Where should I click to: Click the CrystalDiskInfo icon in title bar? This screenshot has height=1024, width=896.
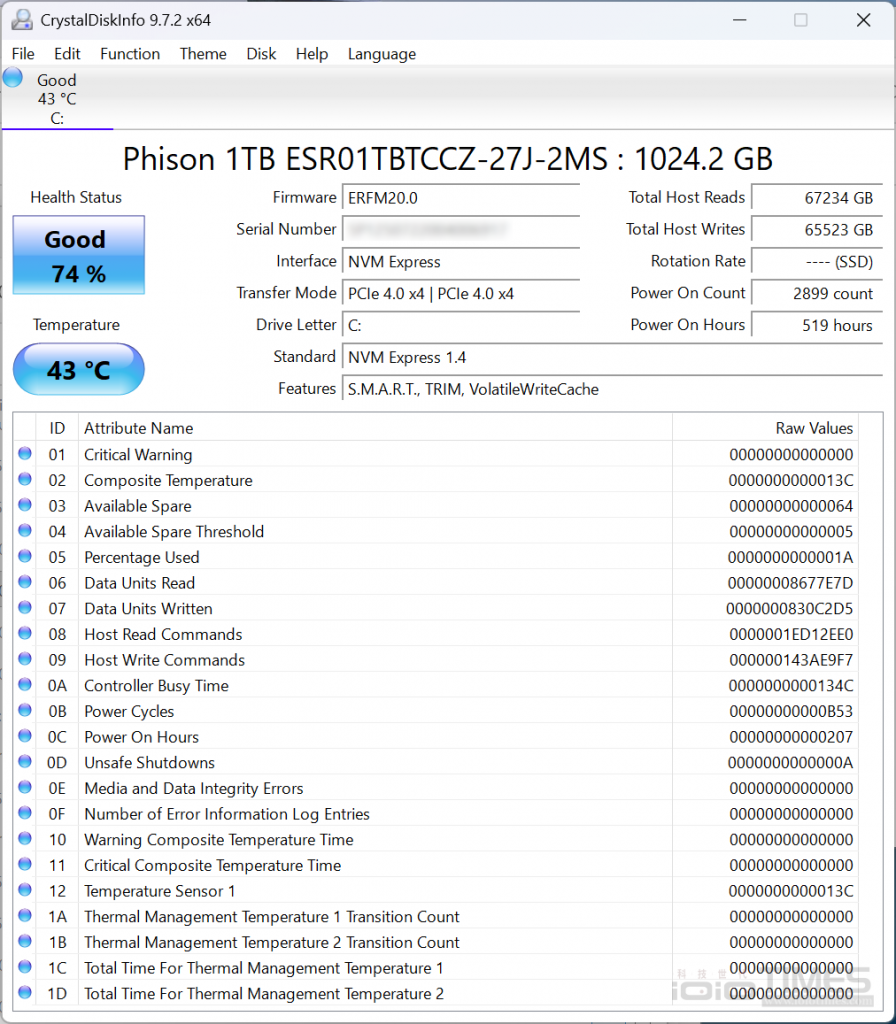pyautogui.click(x=22, y=19)
